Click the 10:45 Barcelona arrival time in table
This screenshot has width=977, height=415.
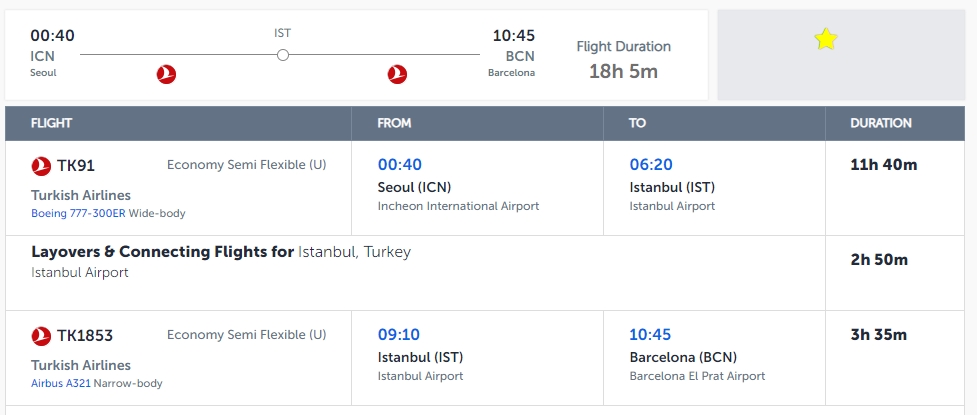point(650,334)
